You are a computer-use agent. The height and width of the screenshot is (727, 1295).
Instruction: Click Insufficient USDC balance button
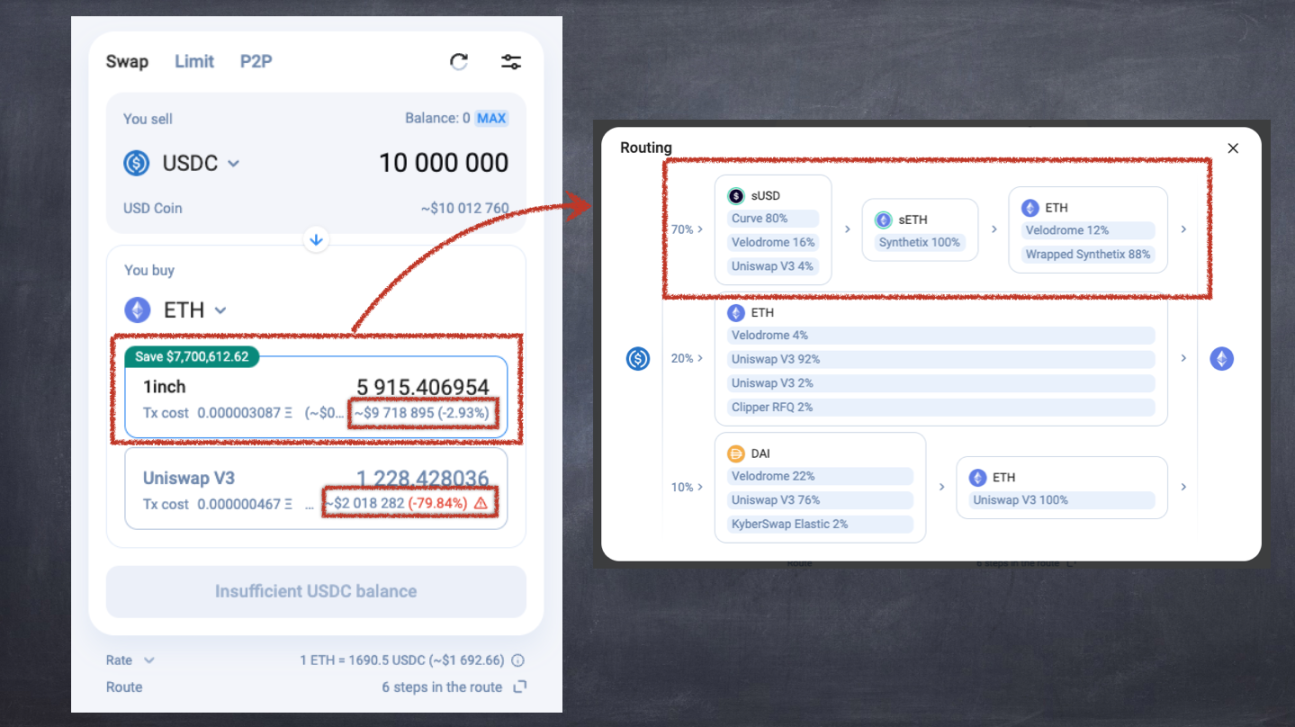[x=316, y=591]
